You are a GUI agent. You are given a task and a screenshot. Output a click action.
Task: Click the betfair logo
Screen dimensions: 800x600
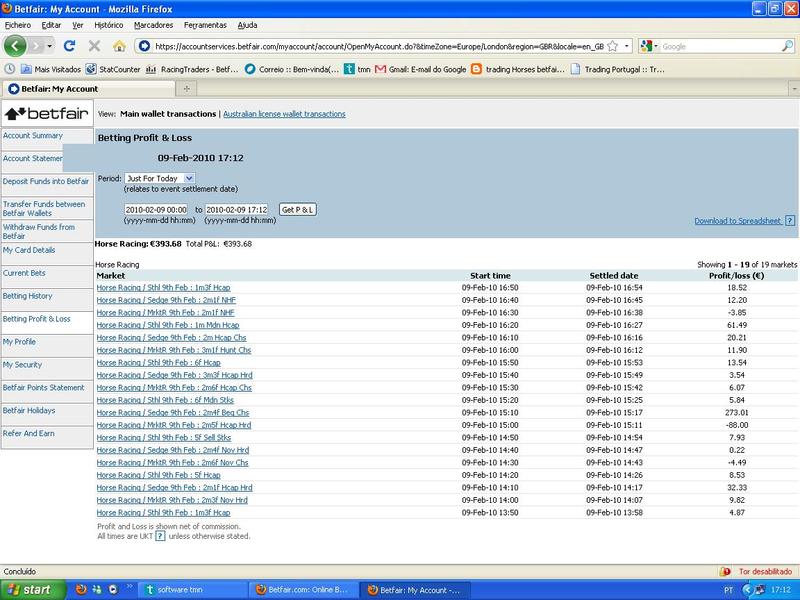pyautogui.click(x=47, y=113)
